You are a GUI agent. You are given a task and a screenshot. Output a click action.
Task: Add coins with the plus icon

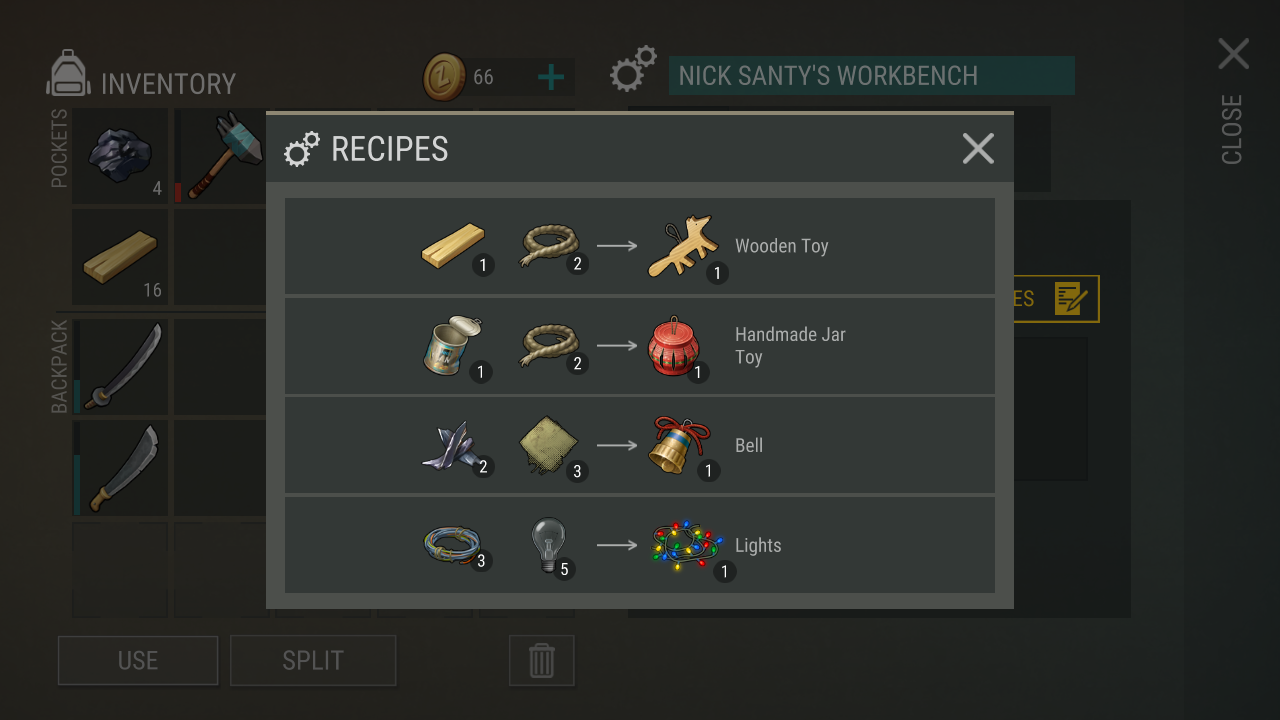tap(551, 77)
